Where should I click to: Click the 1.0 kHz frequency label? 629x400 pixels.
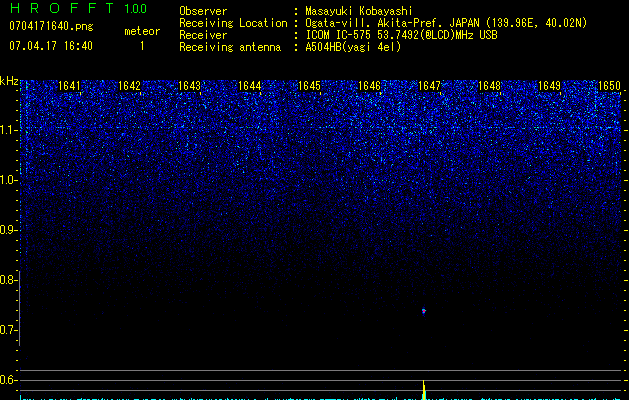8,180
